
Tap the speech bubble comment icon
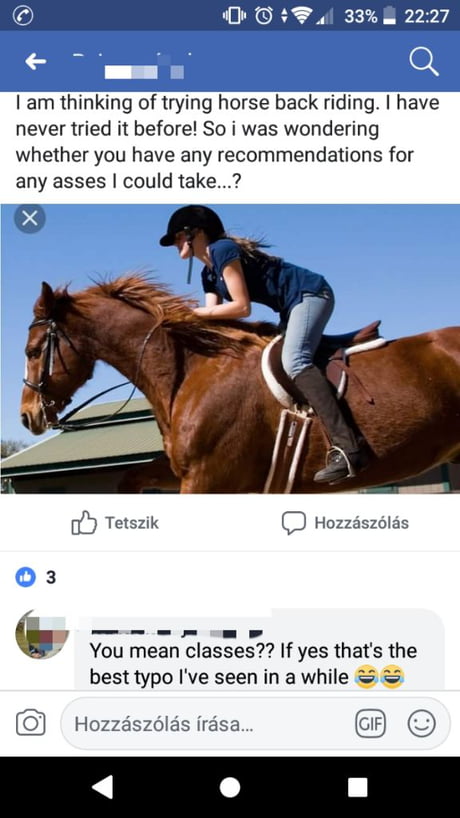(x=294, y=523)
